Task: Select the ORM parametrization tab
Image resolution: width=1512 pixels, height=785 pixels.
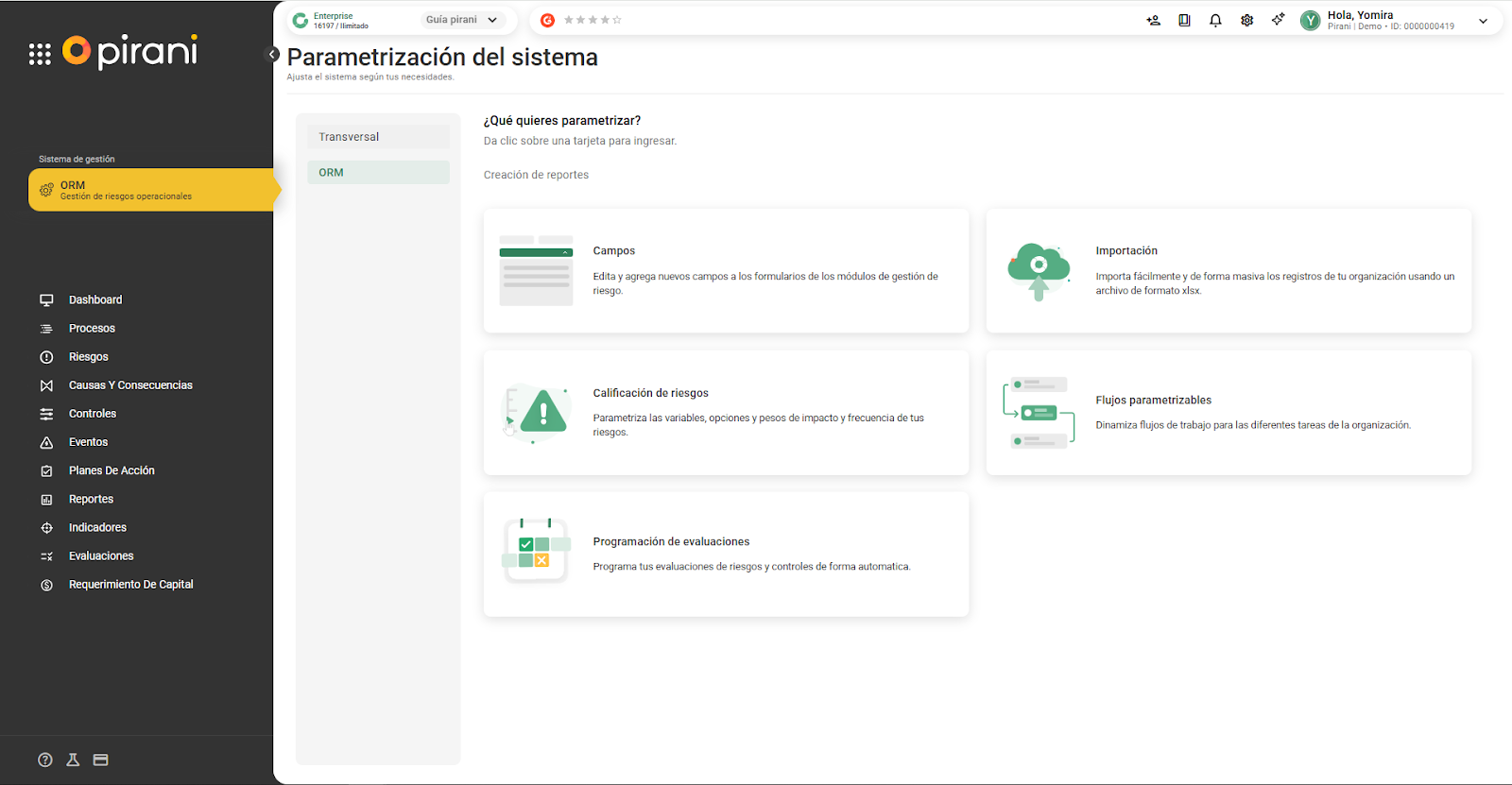Action: [x=378, y=173]
